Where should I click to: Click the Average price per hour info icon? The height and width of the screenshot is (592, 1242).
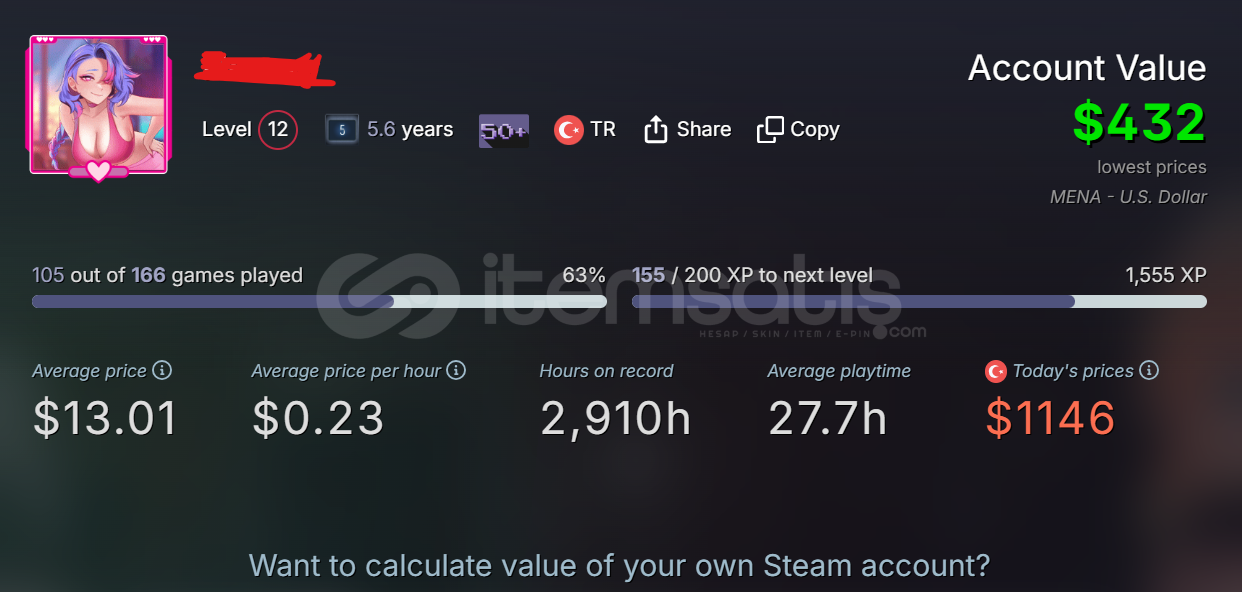[456, 370]
